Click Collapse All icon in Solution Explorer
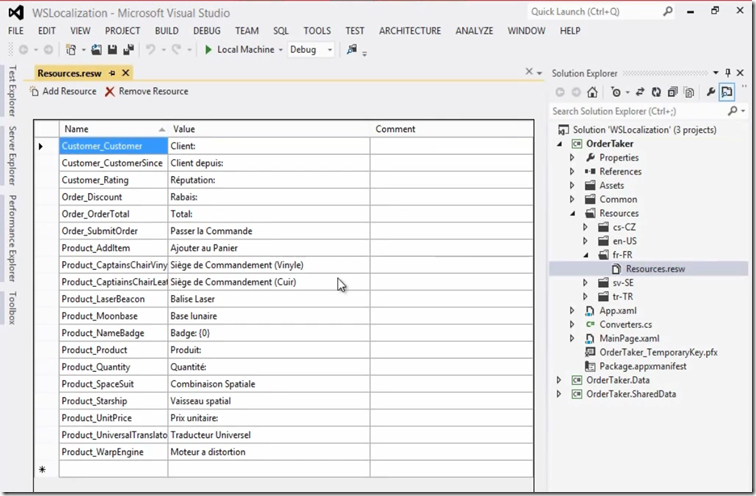This screenshot has width=756, height=496. (x=673, y=92)
